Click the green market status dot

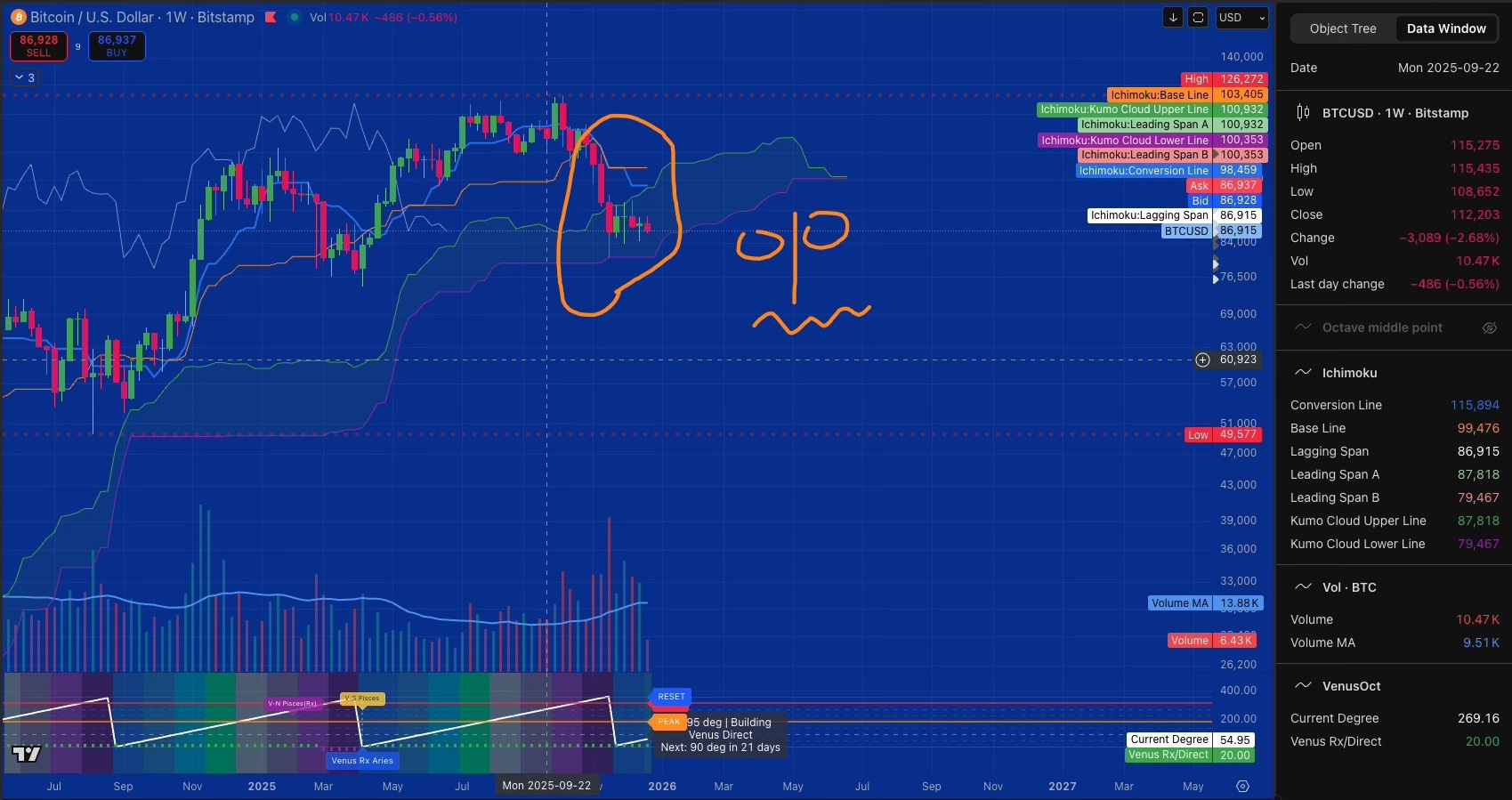pyautogui.click(x=295, y=17)
